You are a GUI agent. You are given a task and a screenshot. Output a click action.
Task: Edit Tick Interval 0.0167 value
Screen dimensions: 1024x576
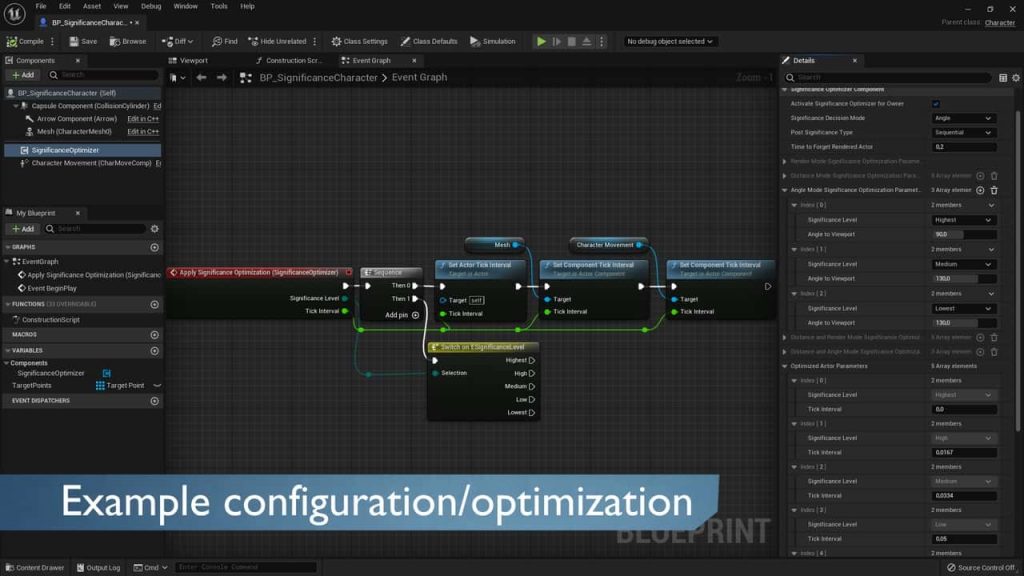(963, 453)
